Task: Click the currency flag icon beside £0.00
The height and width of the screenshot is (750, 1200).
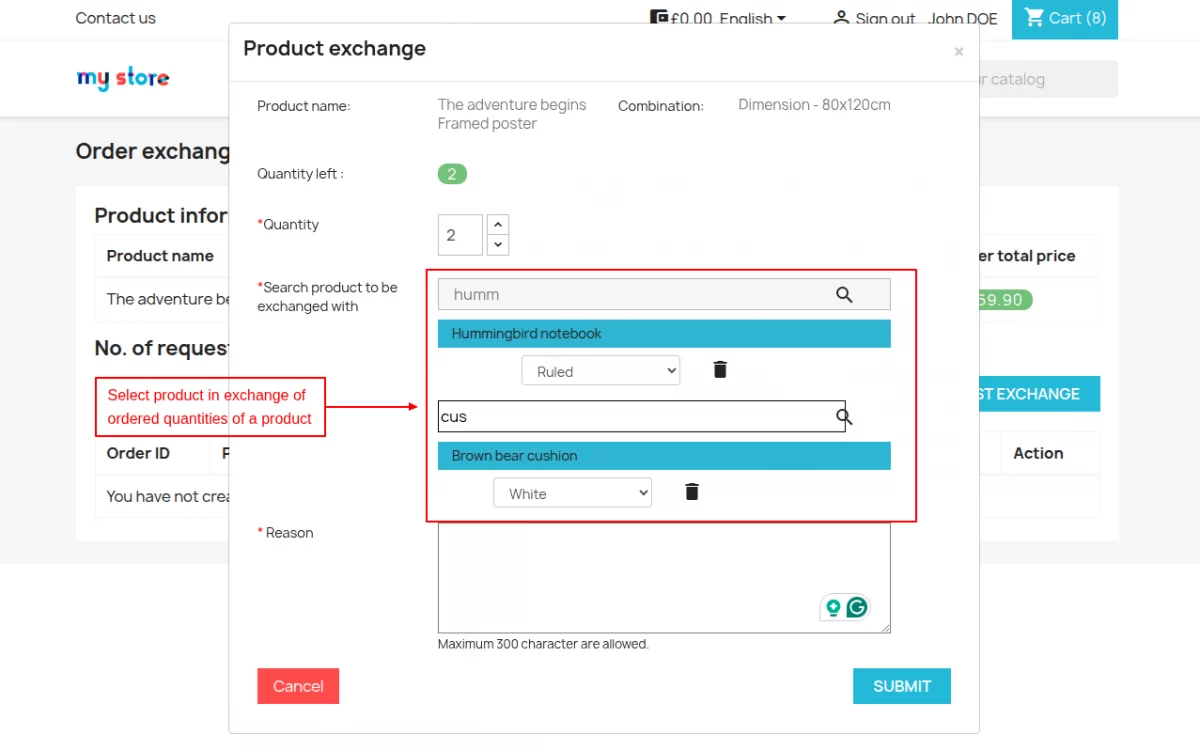Action: [657, 17]
